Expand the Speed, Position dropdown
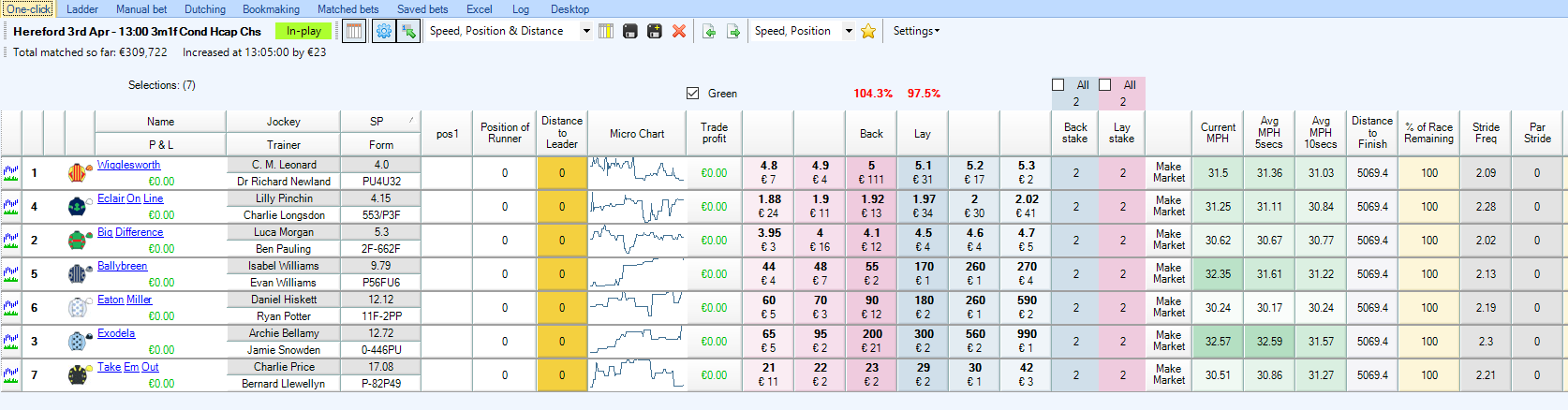The image size is (1568, 410). click(x=849, y=31)
